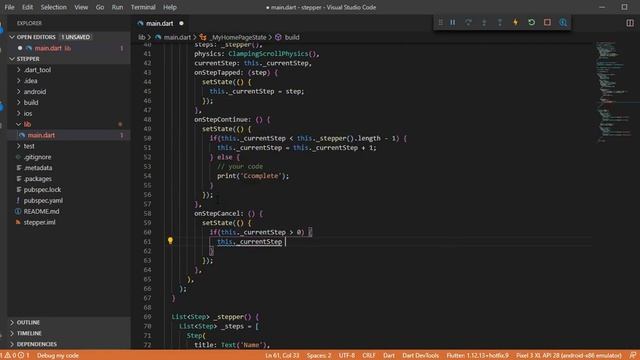Open Dart DevTools from status bar

pyautogui.click(x=420, y=356)
